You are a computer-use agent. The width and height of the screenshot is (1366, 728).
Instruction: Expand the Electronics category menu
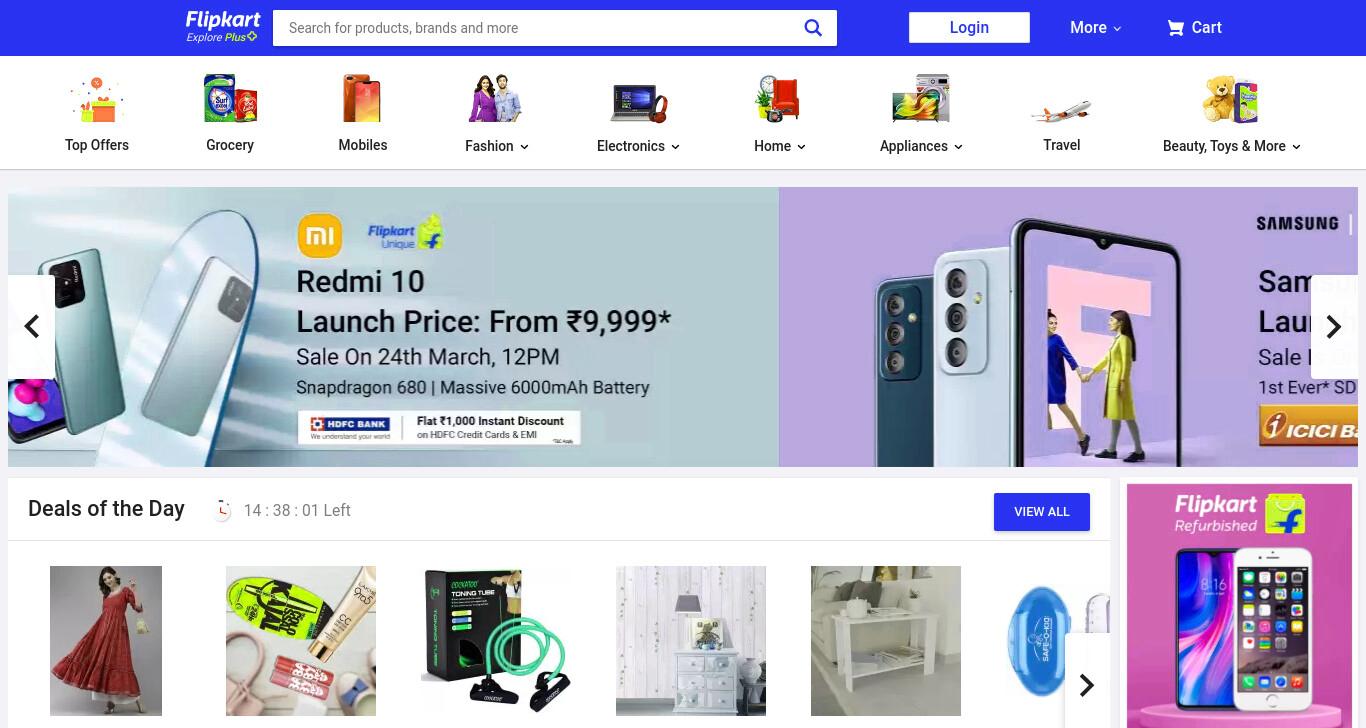pyautogui.click(x=638, y=146)
